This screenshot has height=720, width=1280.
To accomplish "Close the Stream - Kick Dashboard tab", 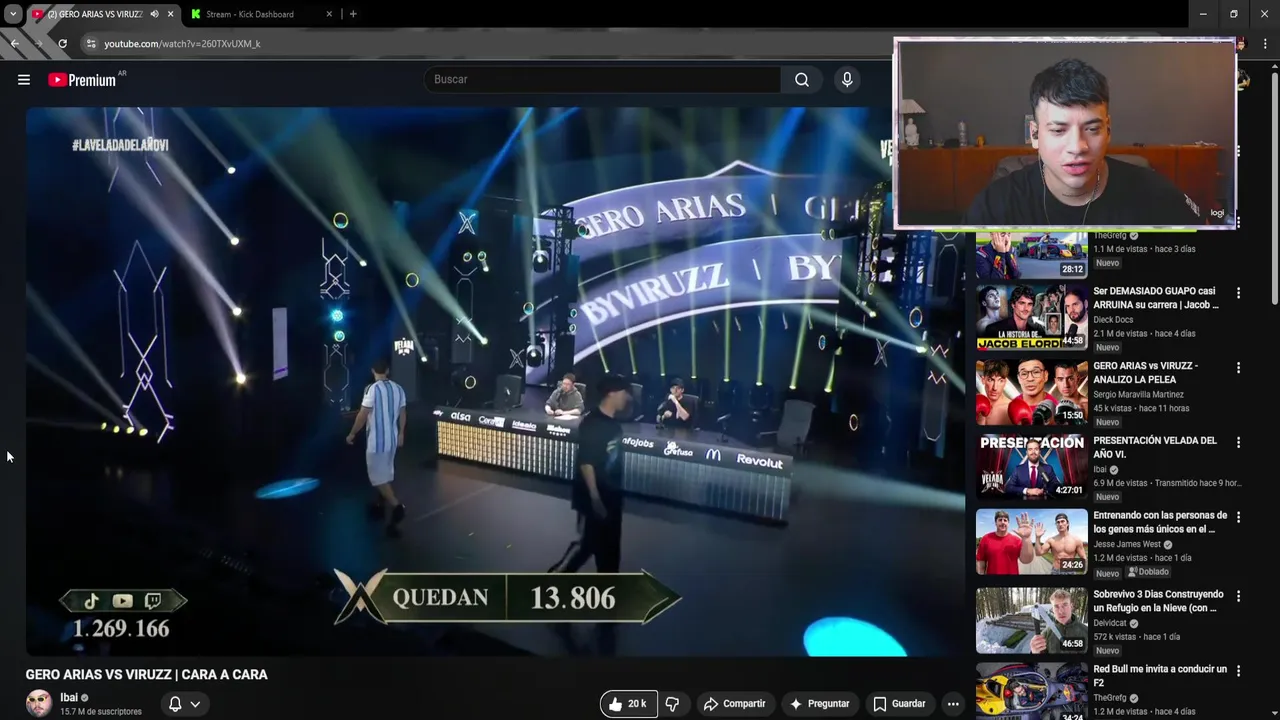I will click(330, 14).
